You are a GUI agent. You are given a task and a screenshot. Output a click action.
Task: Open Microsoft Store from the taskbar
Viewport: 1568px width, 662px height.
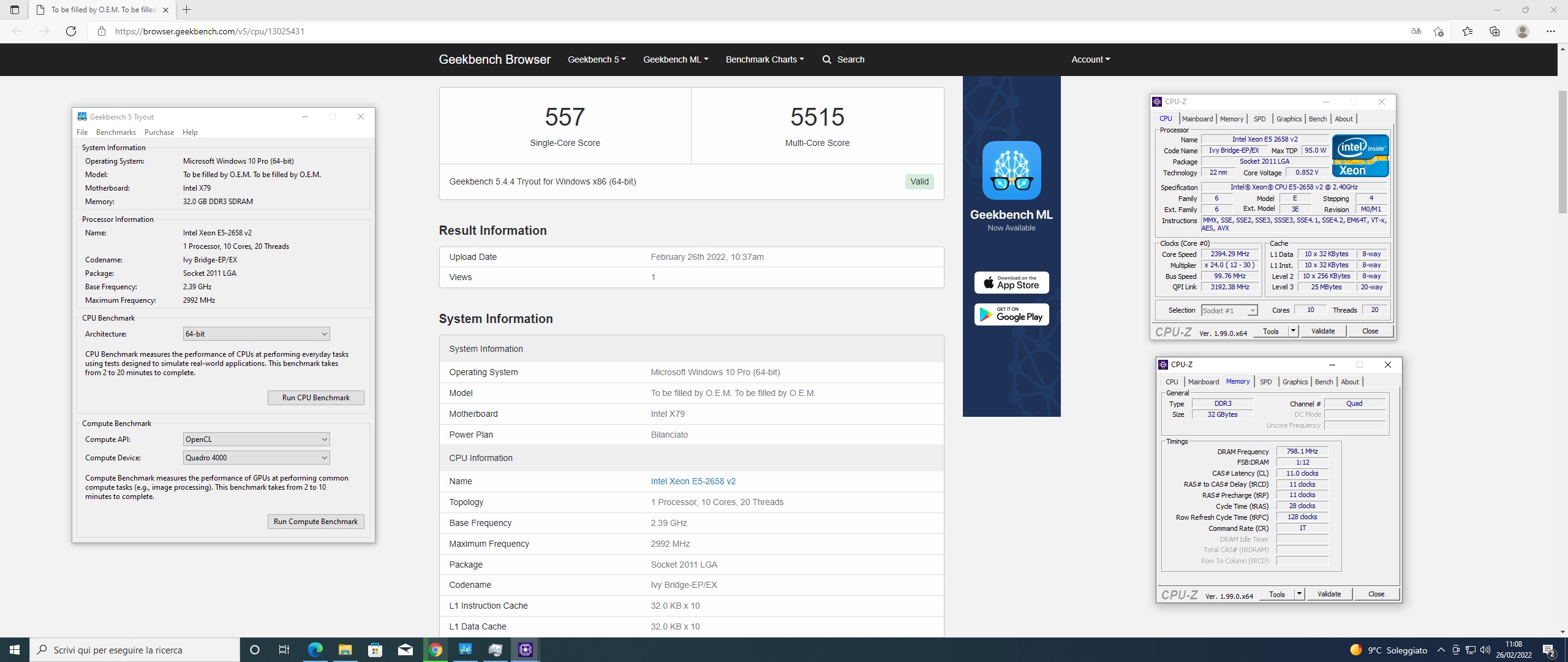click(375, 650)
